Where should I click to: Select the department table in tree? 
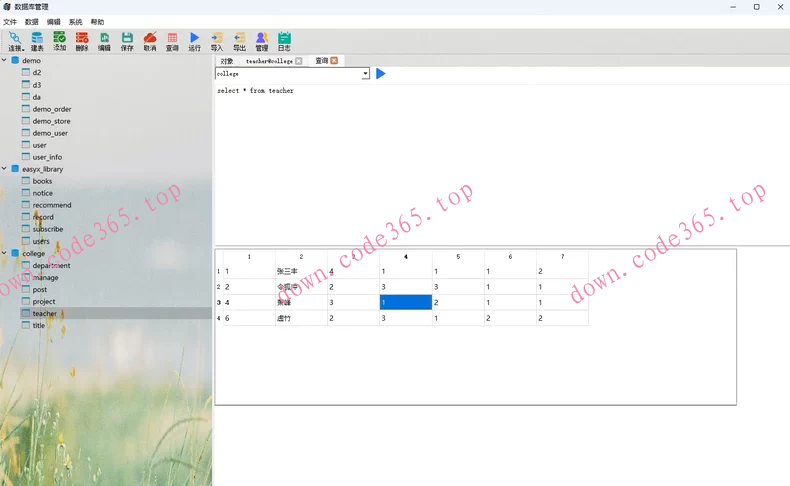[x=51, y=265]
